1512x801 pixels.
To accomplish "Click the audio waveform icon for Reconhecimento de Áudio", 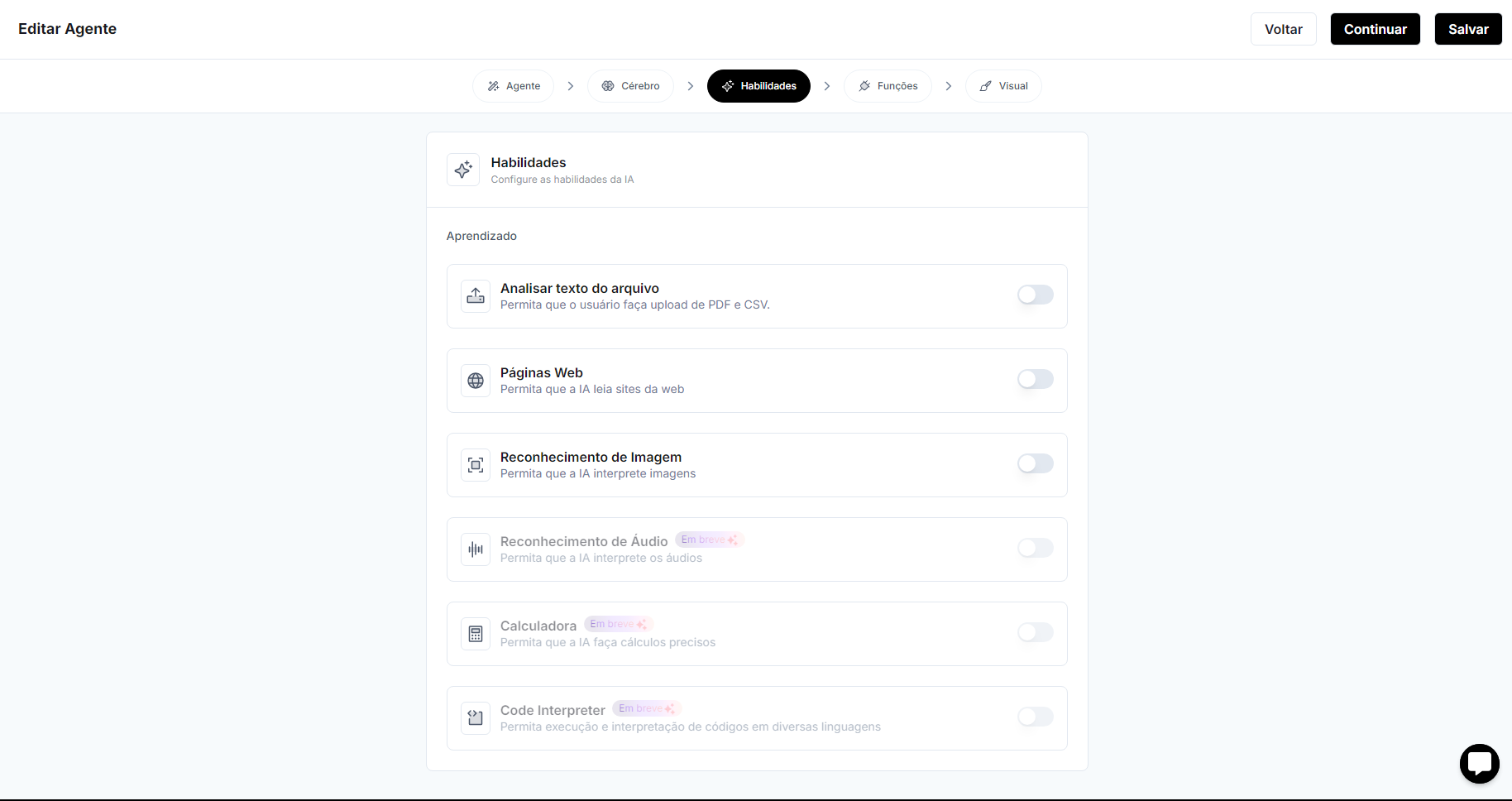I will pos(476,549).
